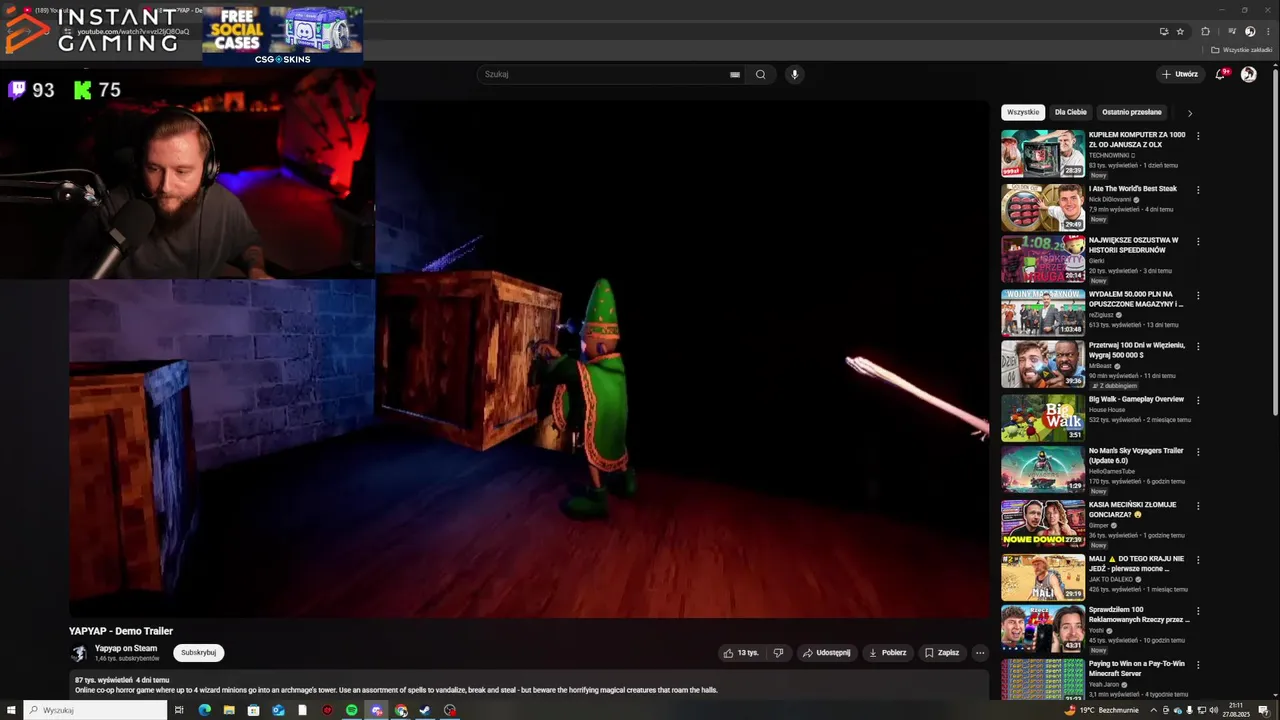Open options for Big Walk - Gameplay Overview
This screenshot has width=1280, height=720.
[1198, 401]
